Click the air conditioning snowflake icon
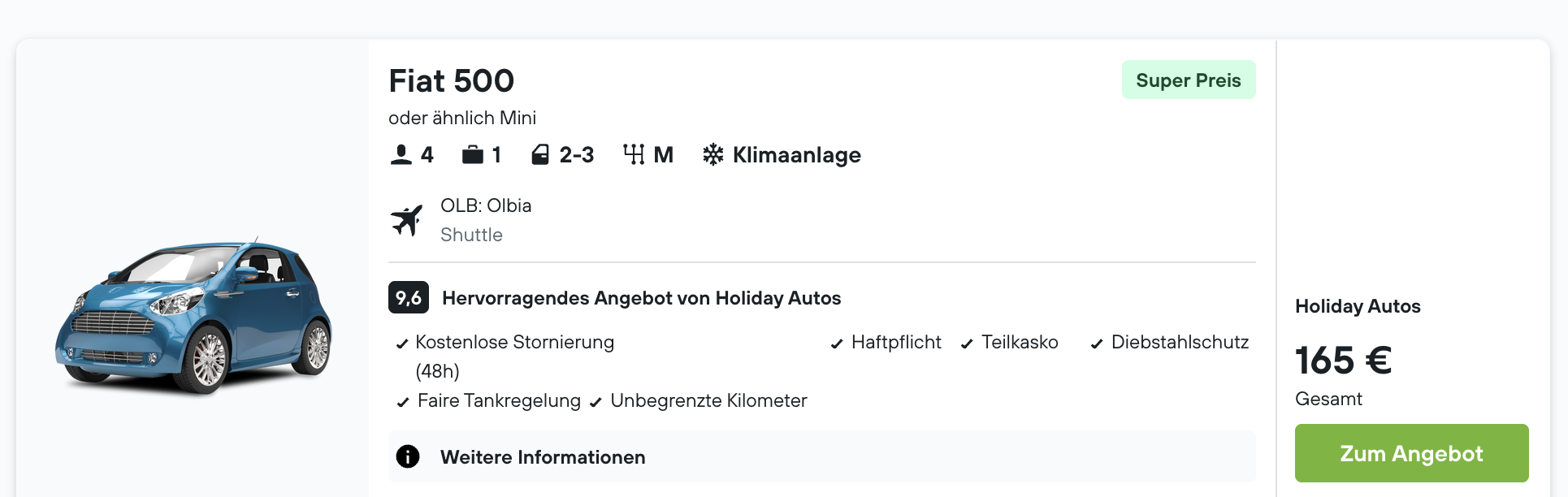Image resolution: width=1568 pixels, height=497 pixels. click(x=713, y=155)
